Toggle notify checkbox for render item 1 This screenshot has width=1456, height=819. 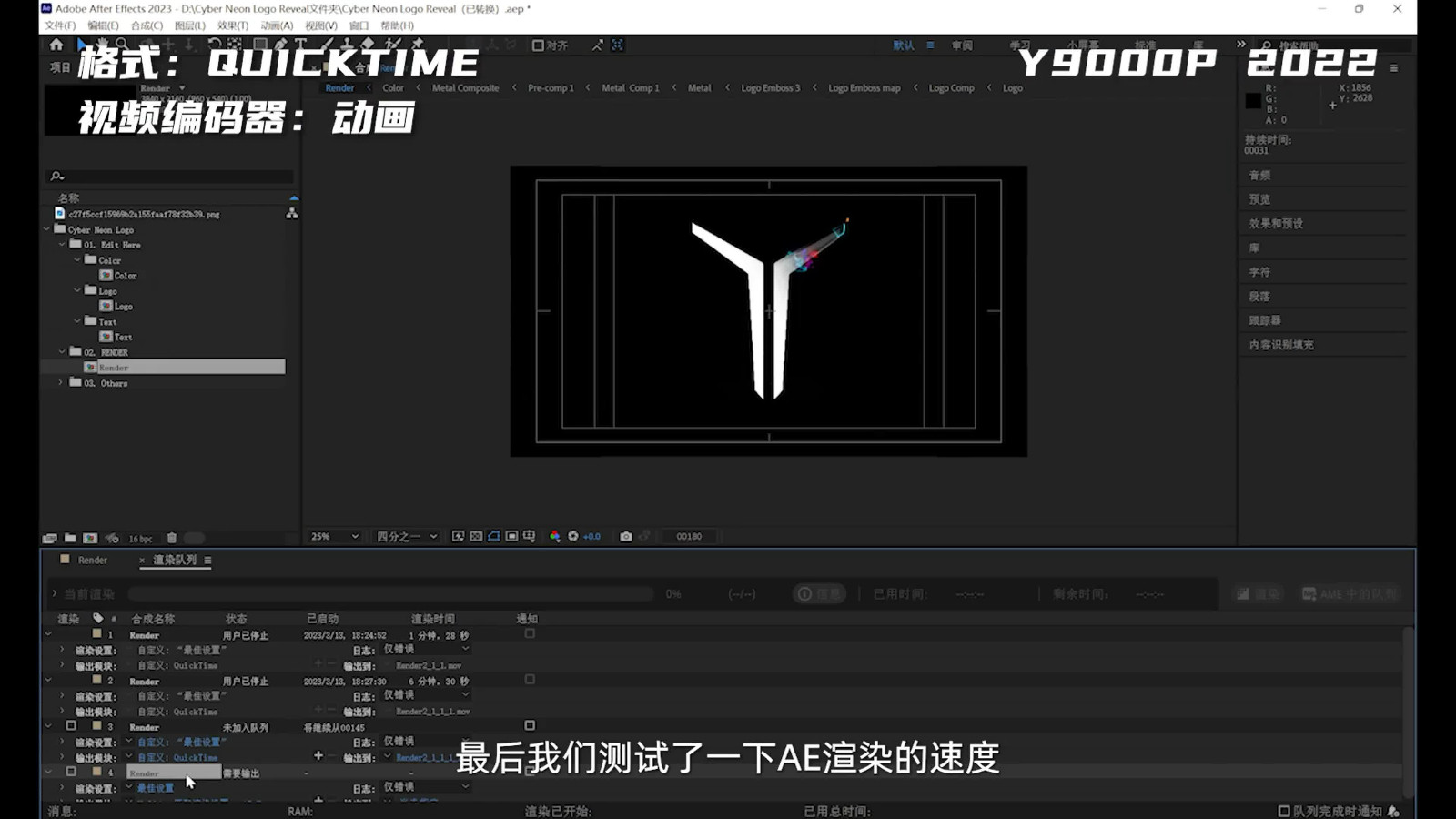click(x=530, y=633)
